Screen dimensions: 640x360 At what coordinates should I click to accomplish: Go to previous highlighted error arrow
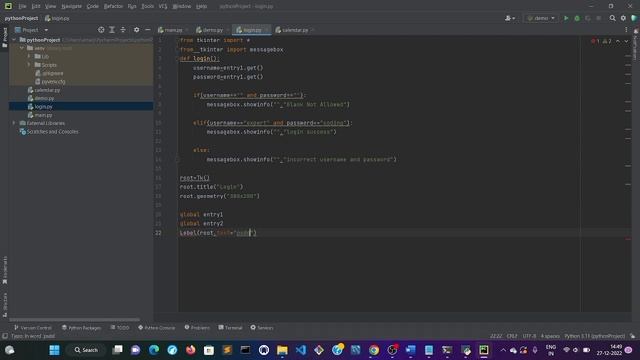point(618,41)
